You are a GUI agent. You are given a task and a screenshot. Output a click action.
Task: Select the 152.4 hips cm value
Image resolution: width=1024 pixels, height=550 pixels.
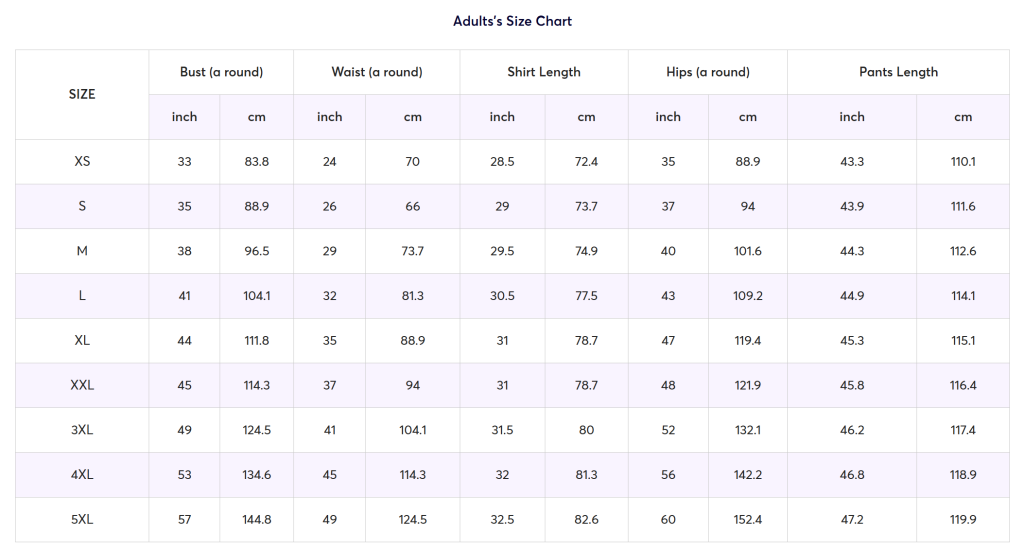tap(748, 520)
